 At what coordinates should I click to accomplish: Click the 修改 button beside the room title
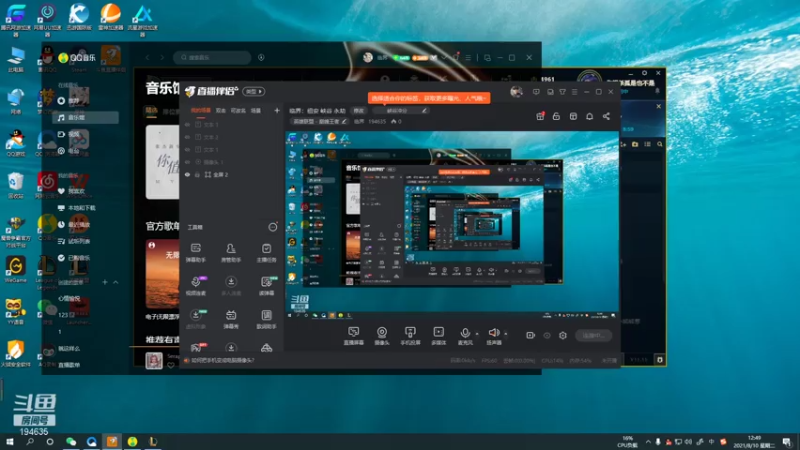359,111
